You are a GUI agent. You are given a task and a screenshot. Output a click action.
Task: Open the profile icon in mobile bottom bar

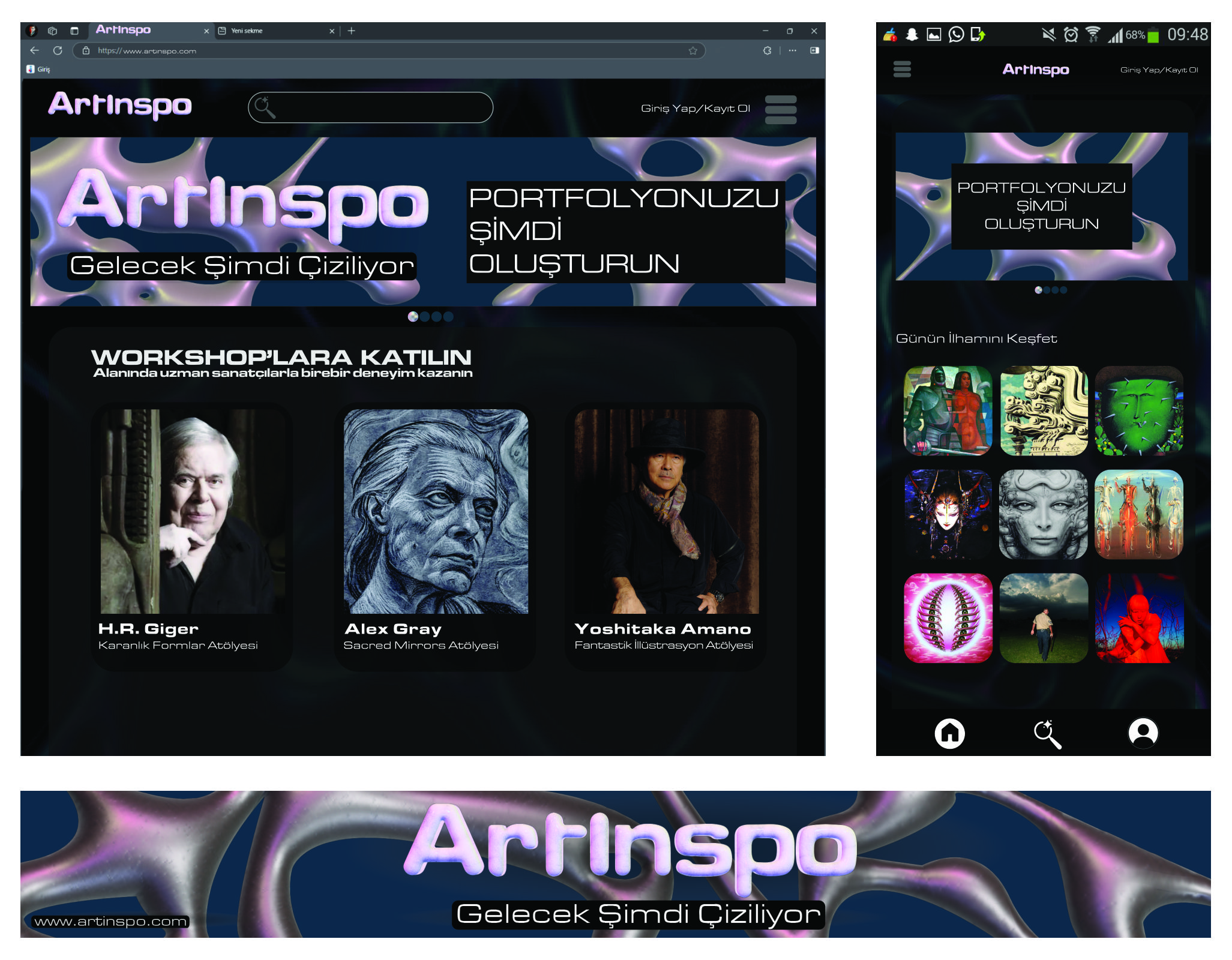tap(1143, 733)
